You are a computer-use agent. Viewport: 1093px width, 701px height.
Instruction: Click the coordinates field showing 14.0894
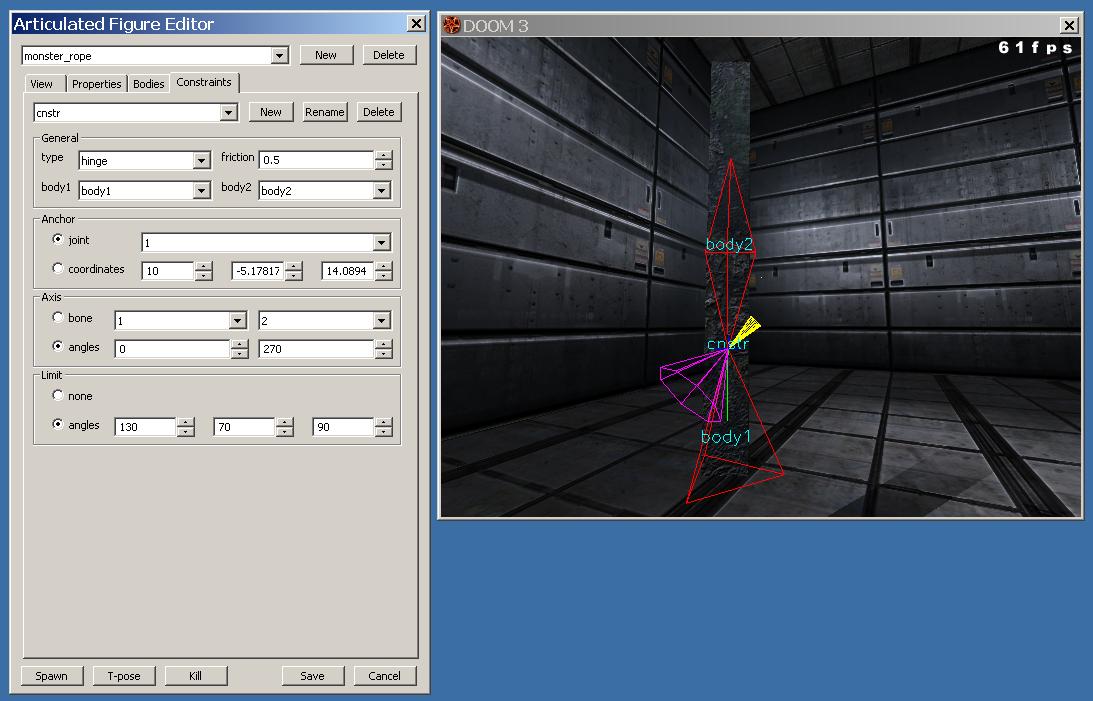tap(347, 271)
